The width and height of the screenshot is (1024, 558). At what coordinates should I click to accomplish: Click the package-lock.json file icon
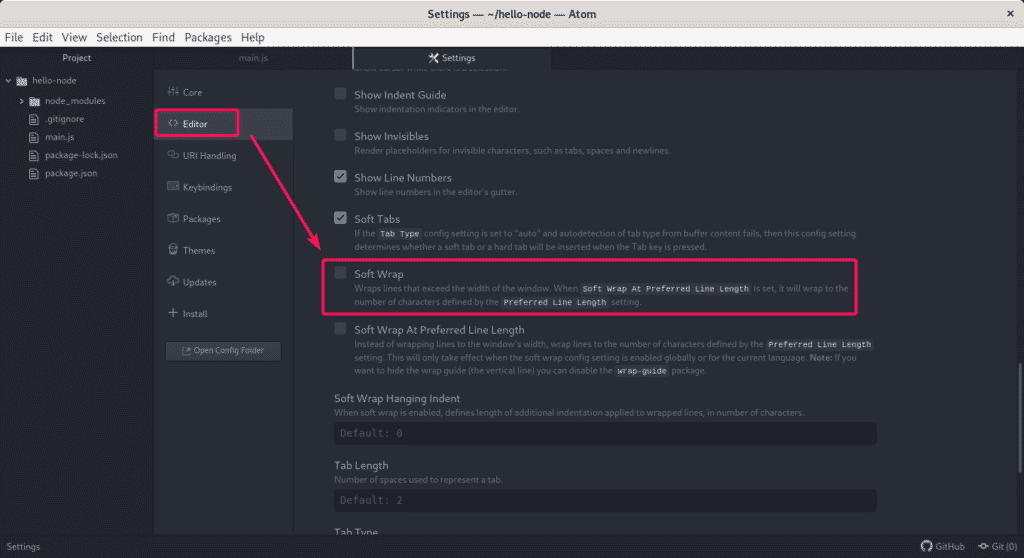pos(34,156)
